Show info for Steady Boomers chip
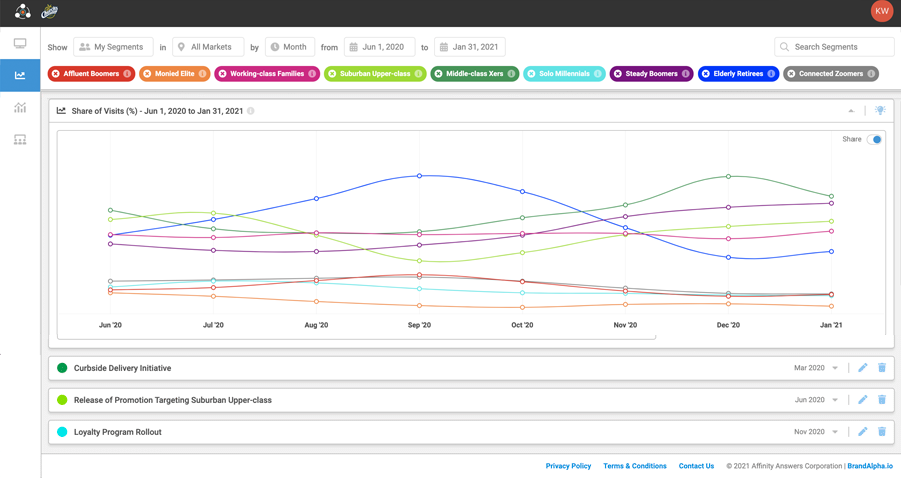 coord(686,74)
